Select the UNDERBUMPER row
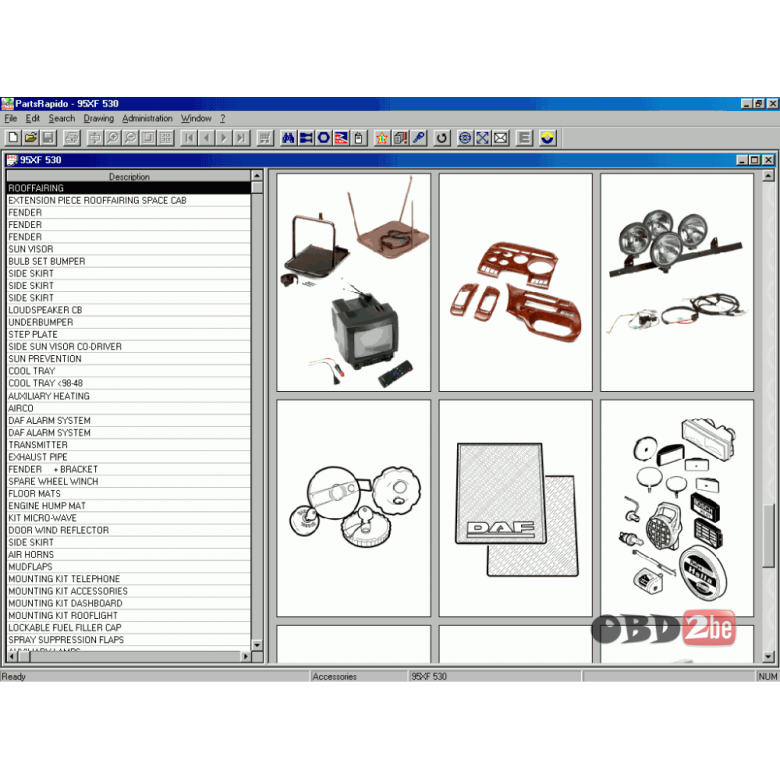Viewport: 780px width, 780px height. point(129,322)
